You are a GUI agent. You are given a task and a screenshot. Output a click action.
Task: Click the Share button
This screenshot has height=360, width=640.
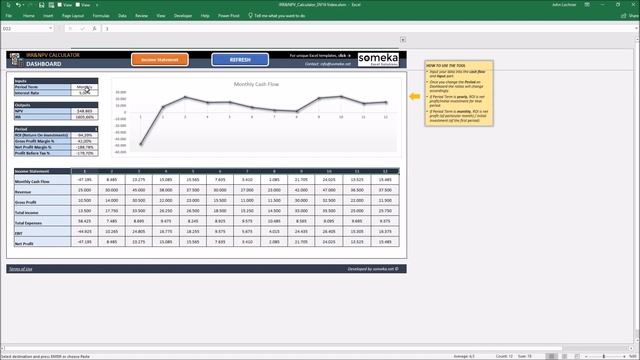pos(630,16)
